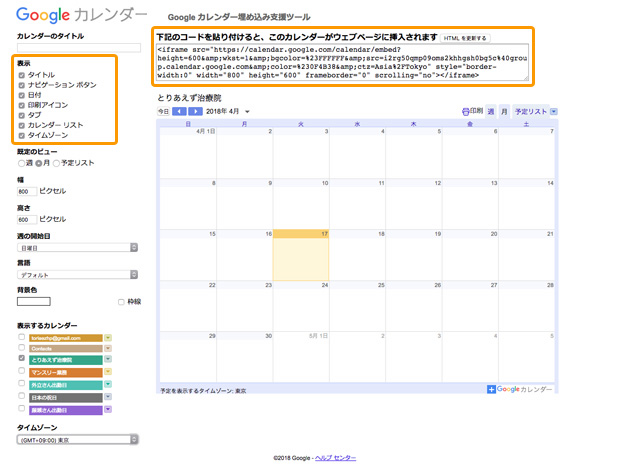The image size is (630, 466).
Task: Click the Google Calendar plus icon
Action: click(491, 389)
